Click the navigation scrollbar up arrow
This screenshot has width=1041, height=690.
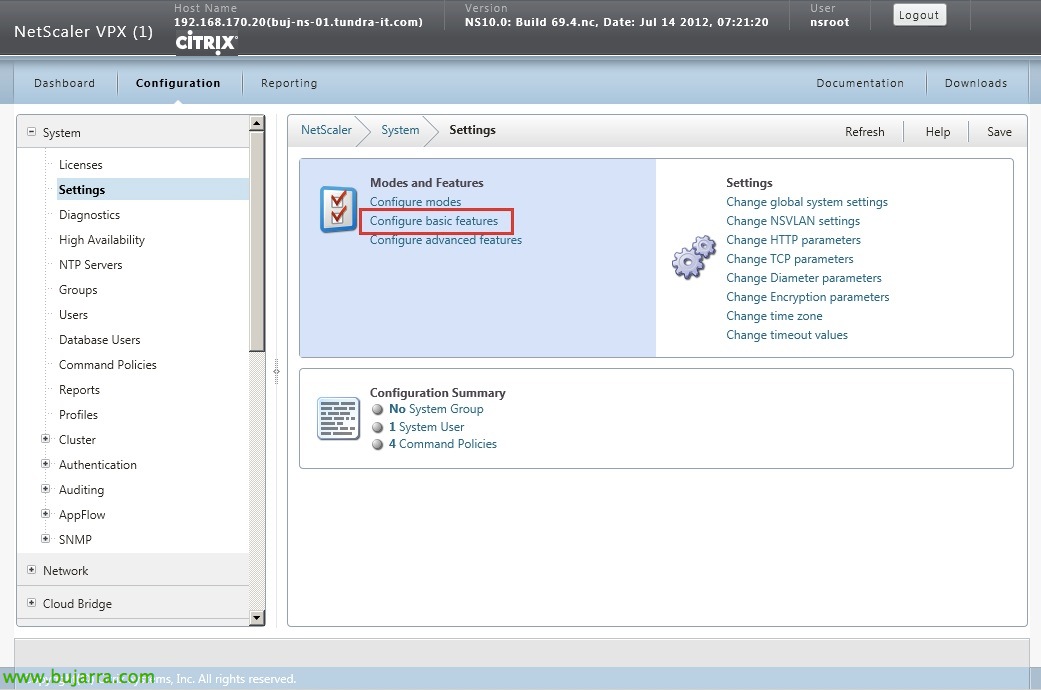coord(257,123)
